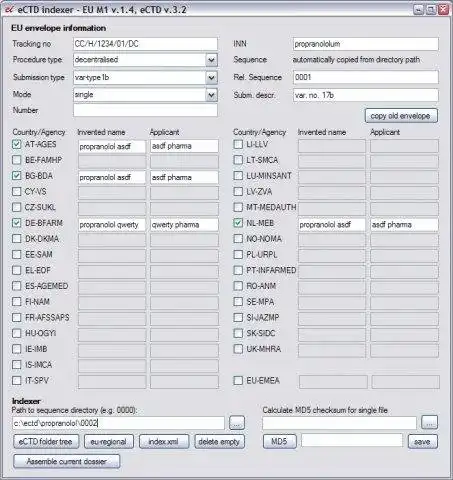This screenshot has width=453, height=480.
Task: Click the save checksum button
Action: [422, 442]
